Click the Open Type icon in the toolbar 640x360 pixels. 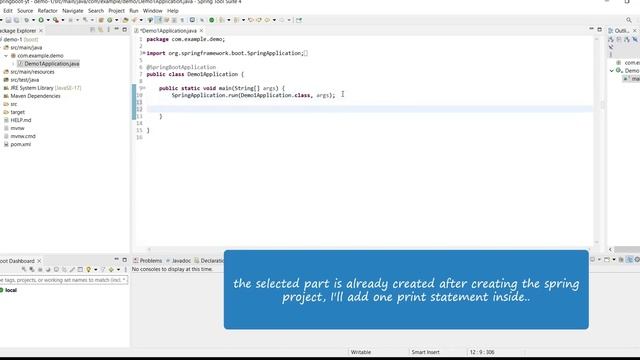pyautogui.click(x=125, y=20)
